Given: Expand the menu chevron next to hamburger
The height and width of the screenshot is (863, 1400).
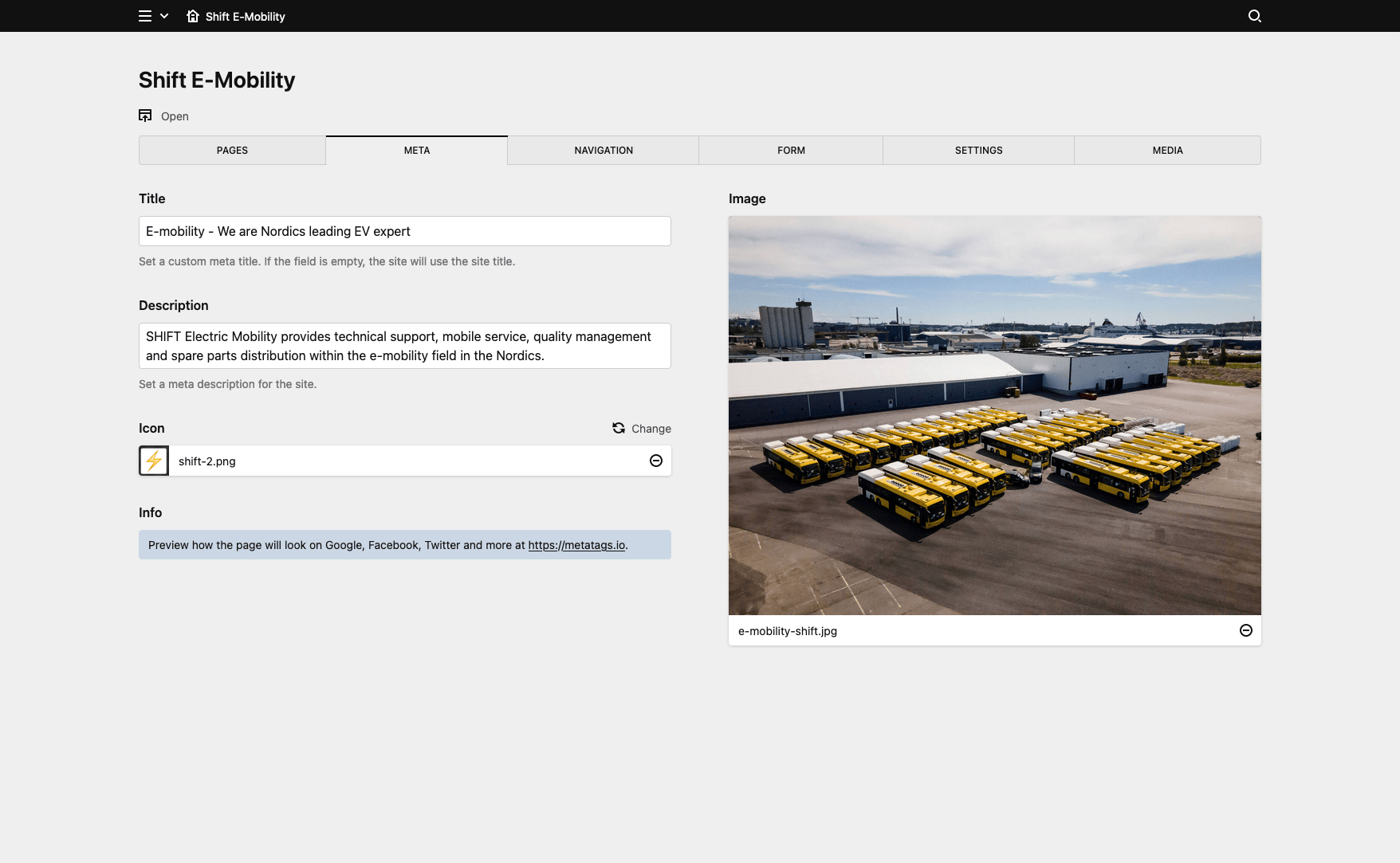Looking at the screenshot, I should [x=164, y=16].
